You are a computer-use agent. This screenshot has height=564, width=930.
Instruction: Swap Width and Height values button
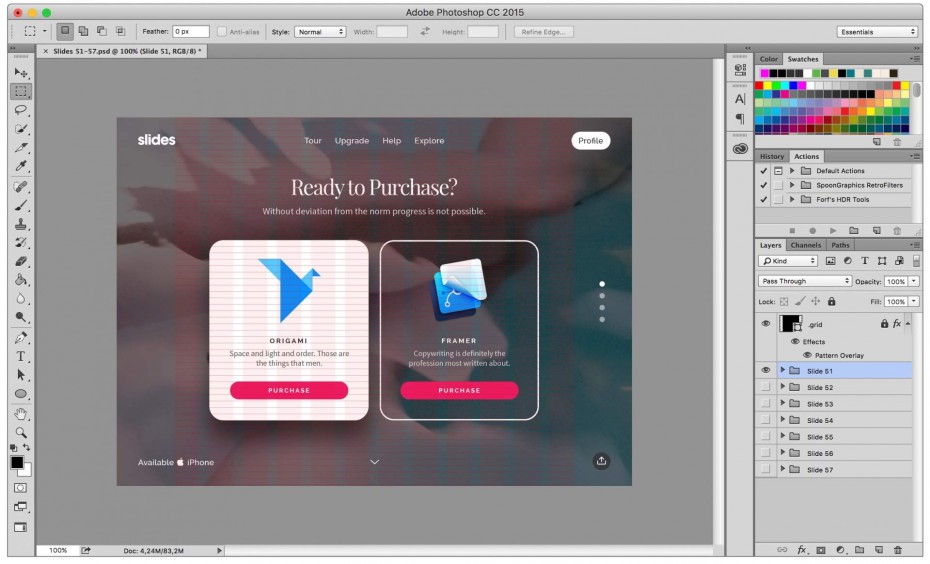tap(425, 31)
